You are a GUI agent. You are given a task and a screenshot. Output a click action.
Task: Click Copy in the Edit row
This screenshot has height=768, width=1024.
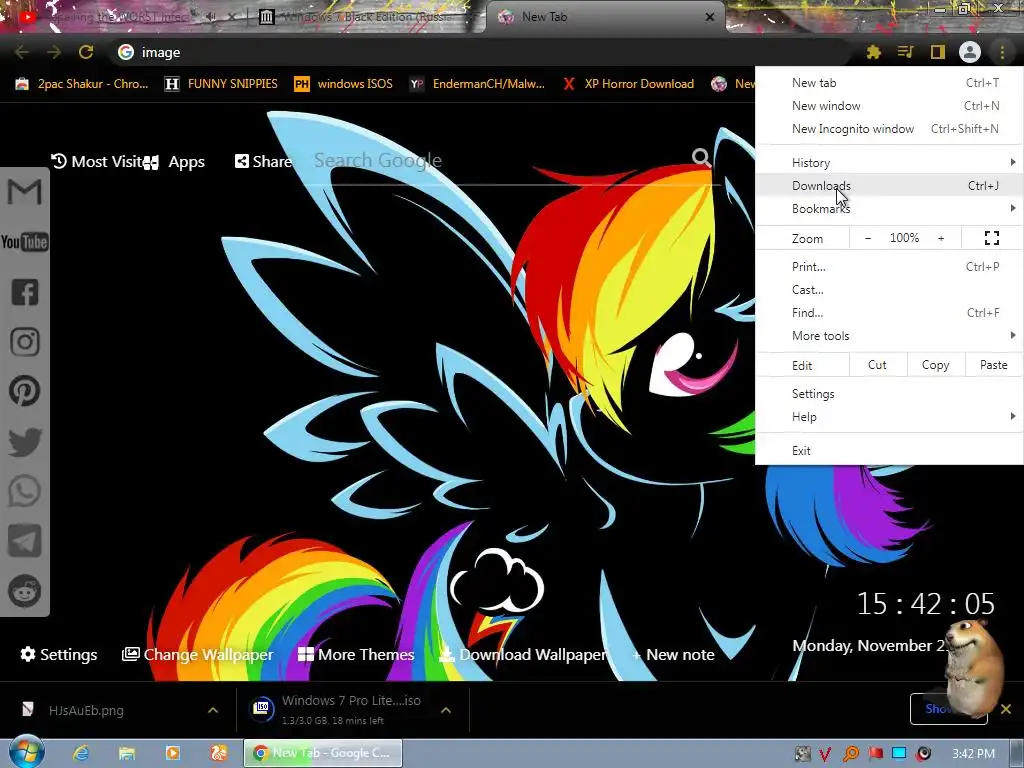coord(936,365)
